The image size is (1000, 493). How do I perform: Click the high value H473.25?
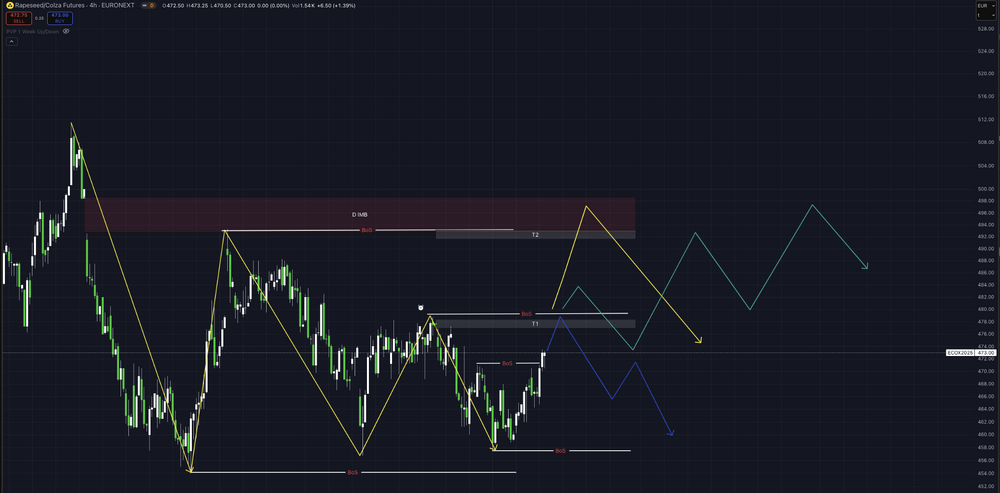(x=198, y=6)
